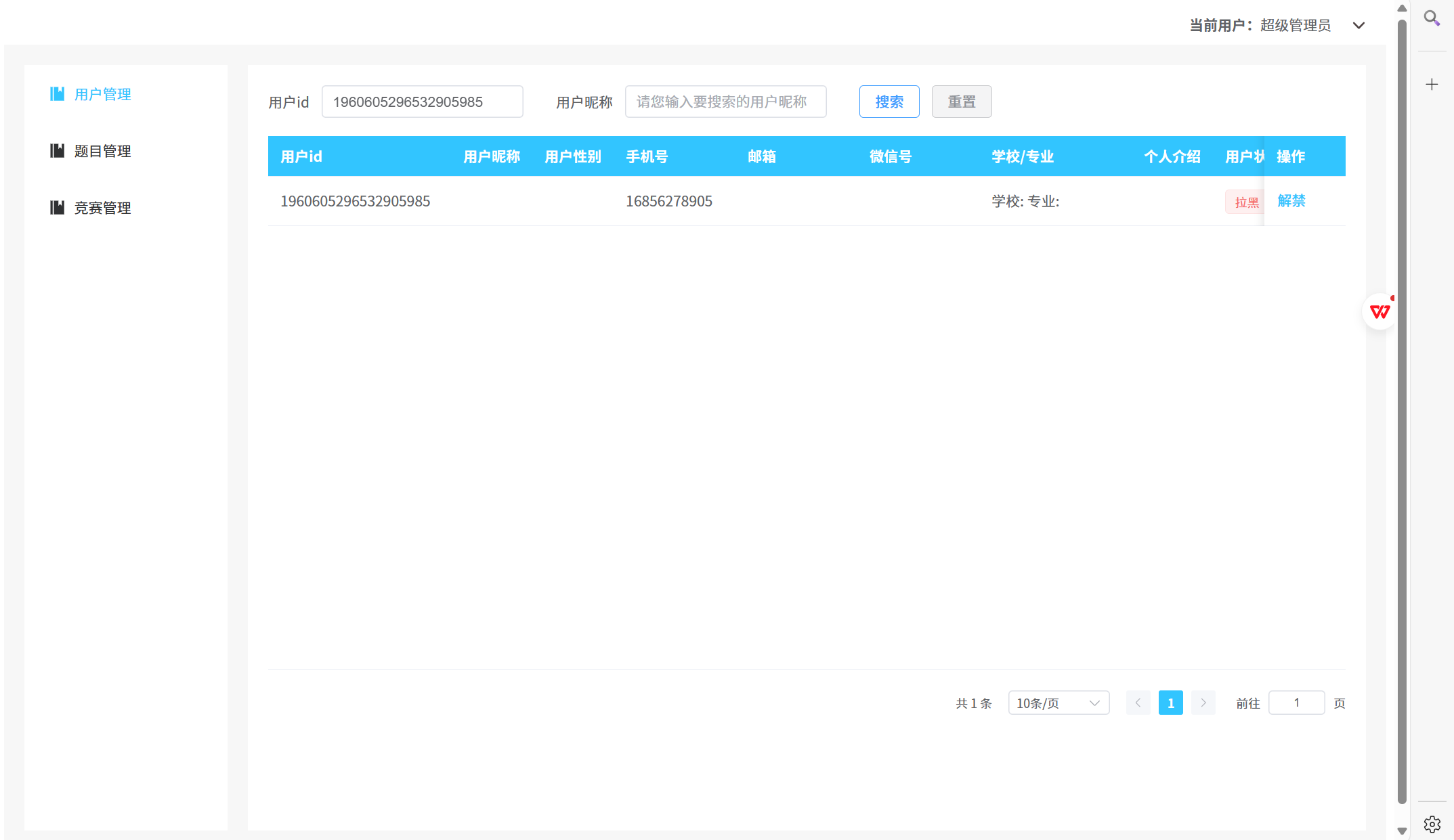Open 题目管理 menu item
1454x840 pixels.
[x=102, y=151]
